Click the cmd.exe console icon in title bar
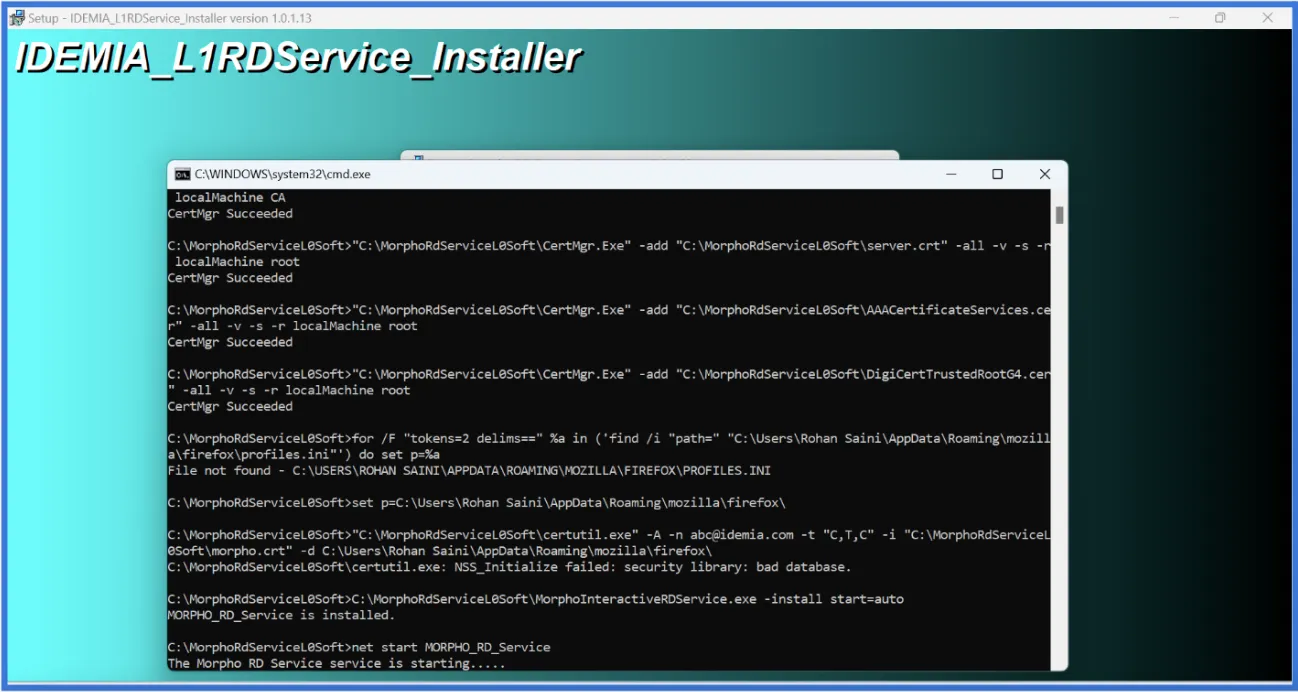1298x692 pixels. click(183, 174)
